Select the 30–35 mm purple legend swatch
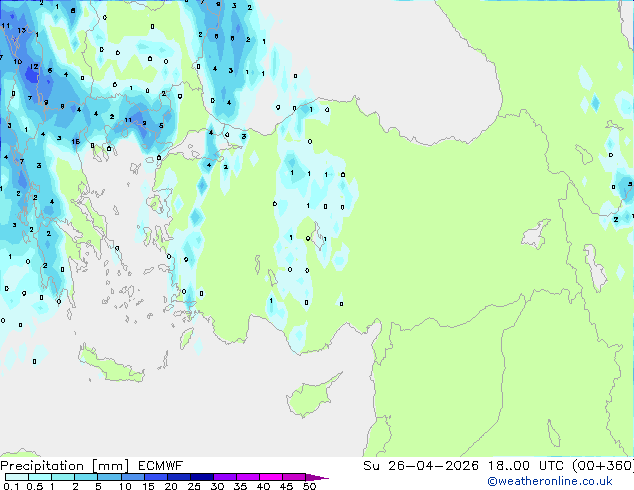 click(x=225, y=477)
